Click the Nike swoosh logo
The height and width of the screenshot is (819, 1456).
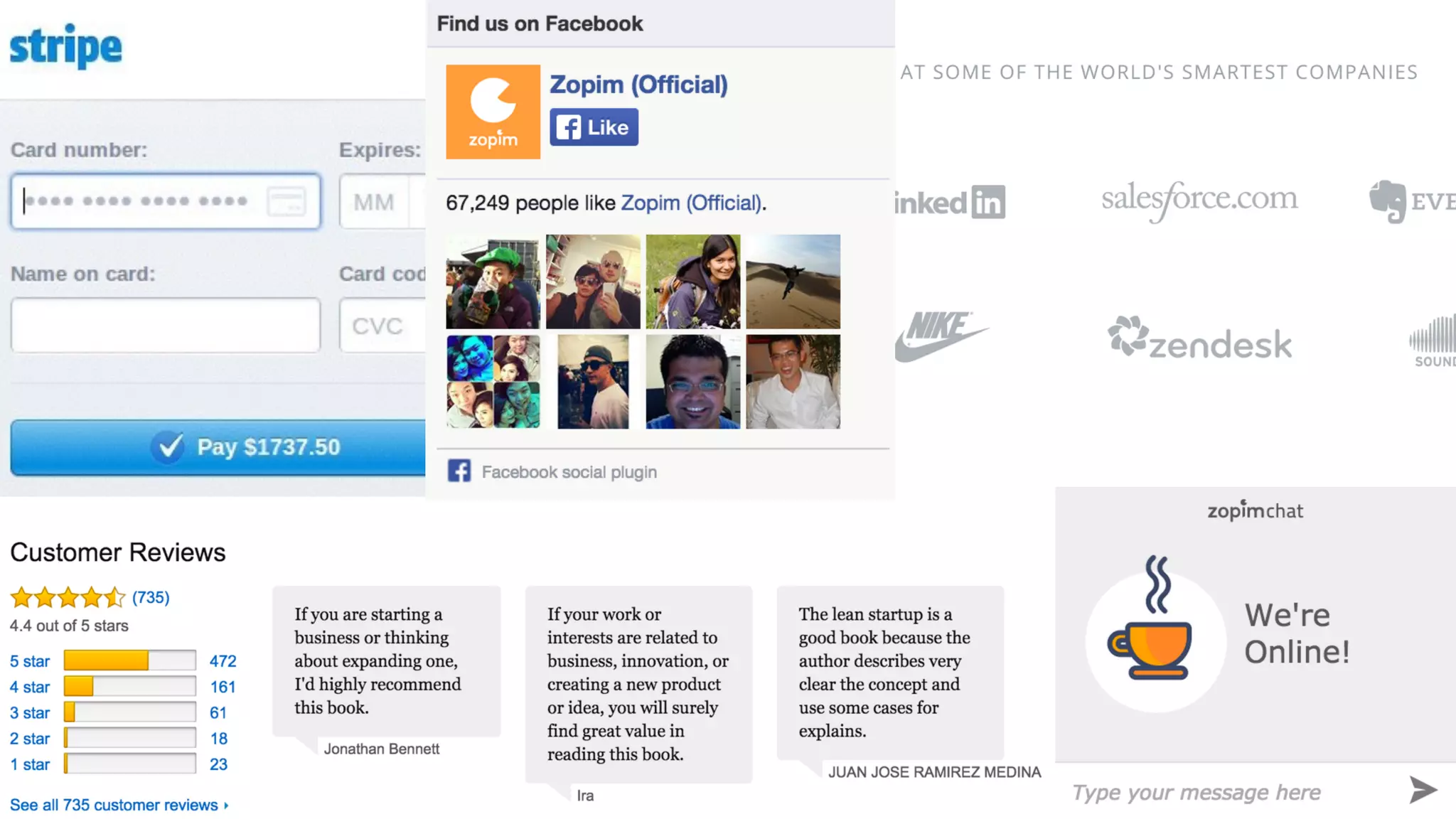pyautogui.click(x=941, y=336)
